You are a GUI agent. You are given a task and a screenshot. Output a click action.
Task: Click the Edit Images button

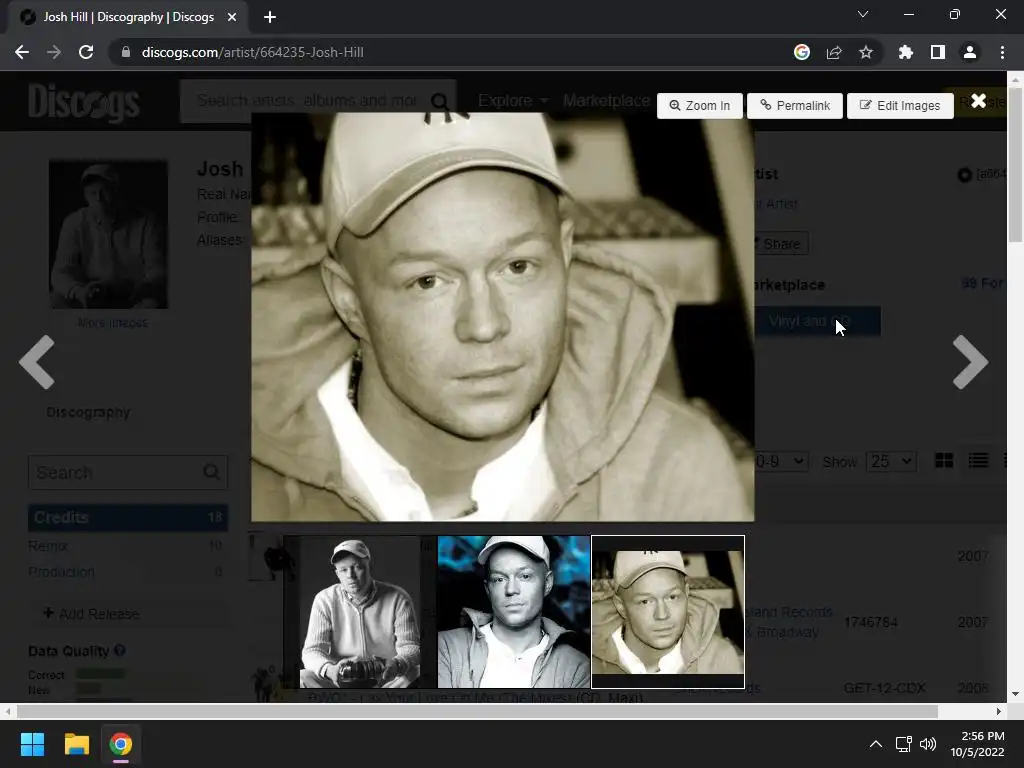click(900, 106)
